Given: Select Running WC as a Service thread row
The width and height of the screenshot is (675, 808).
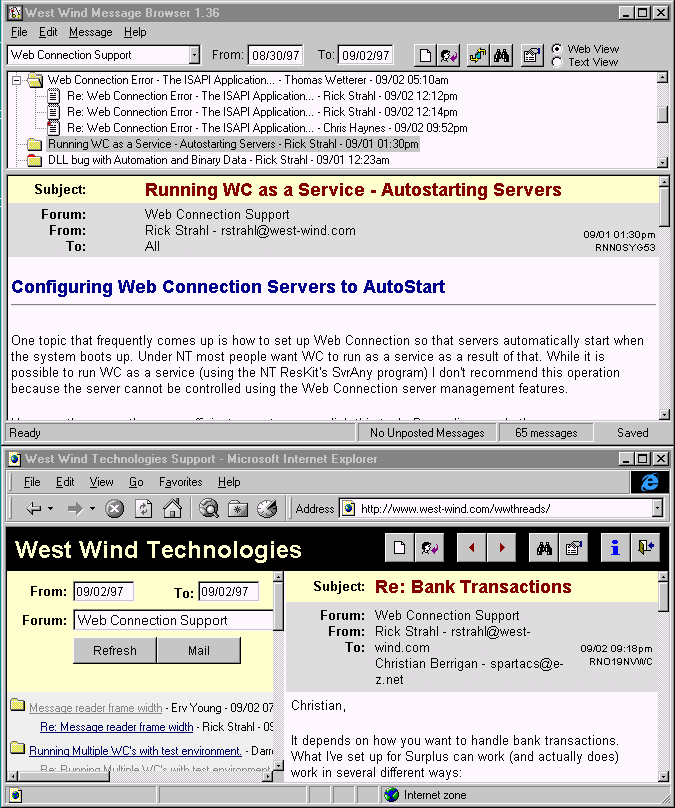Looking at the screenshot, I should coord(233,144).
